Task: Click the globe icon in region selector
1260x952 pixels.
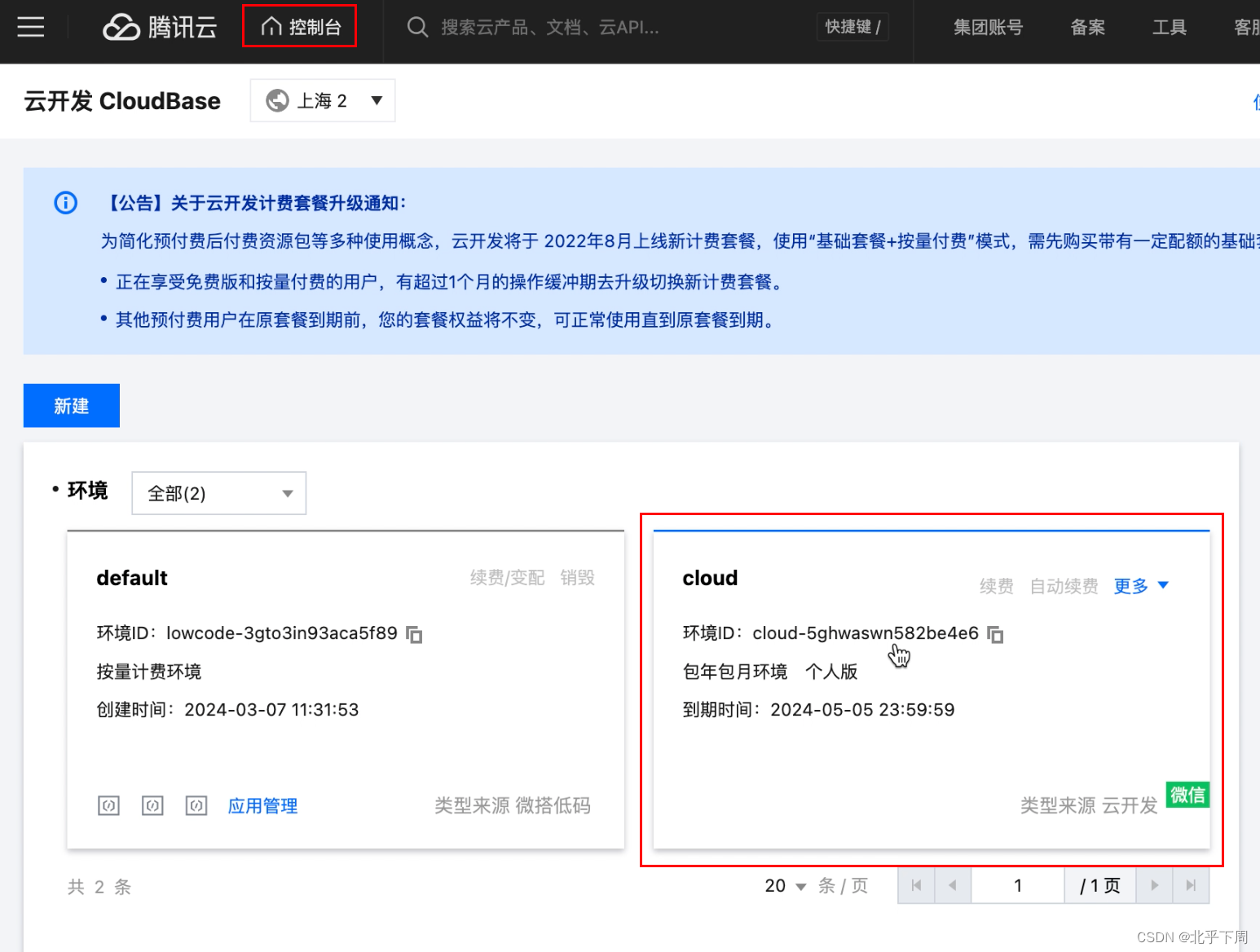Action: pyautogui.click(x=278, y=100)
